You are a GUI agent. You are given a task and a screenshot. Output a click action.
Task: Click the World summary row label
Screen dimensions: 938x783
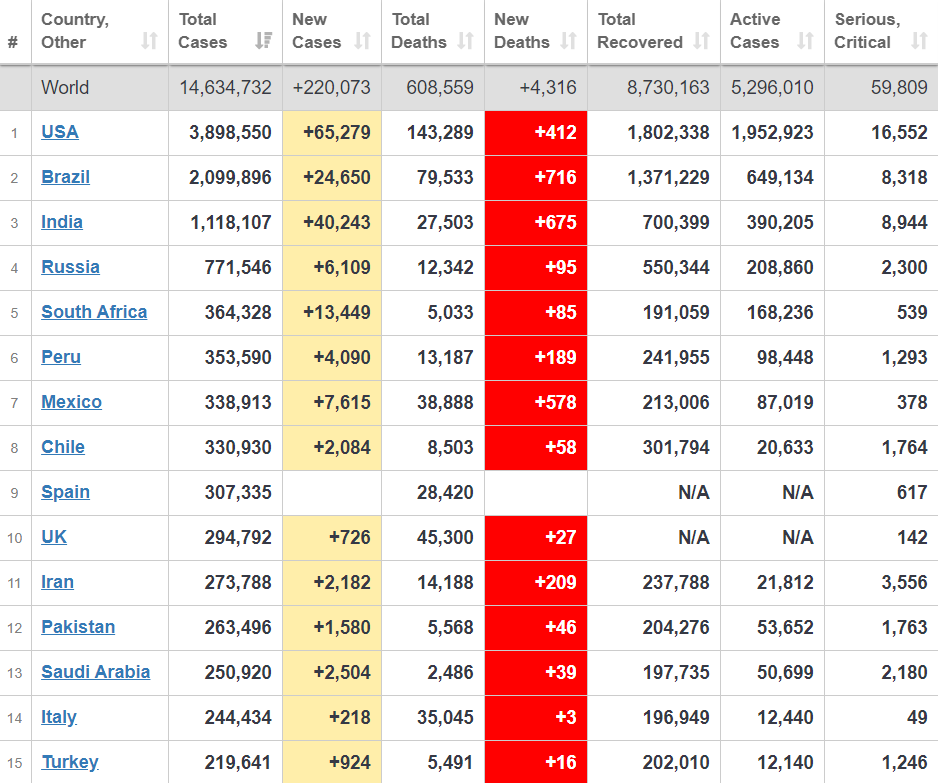tap(65, 87)
